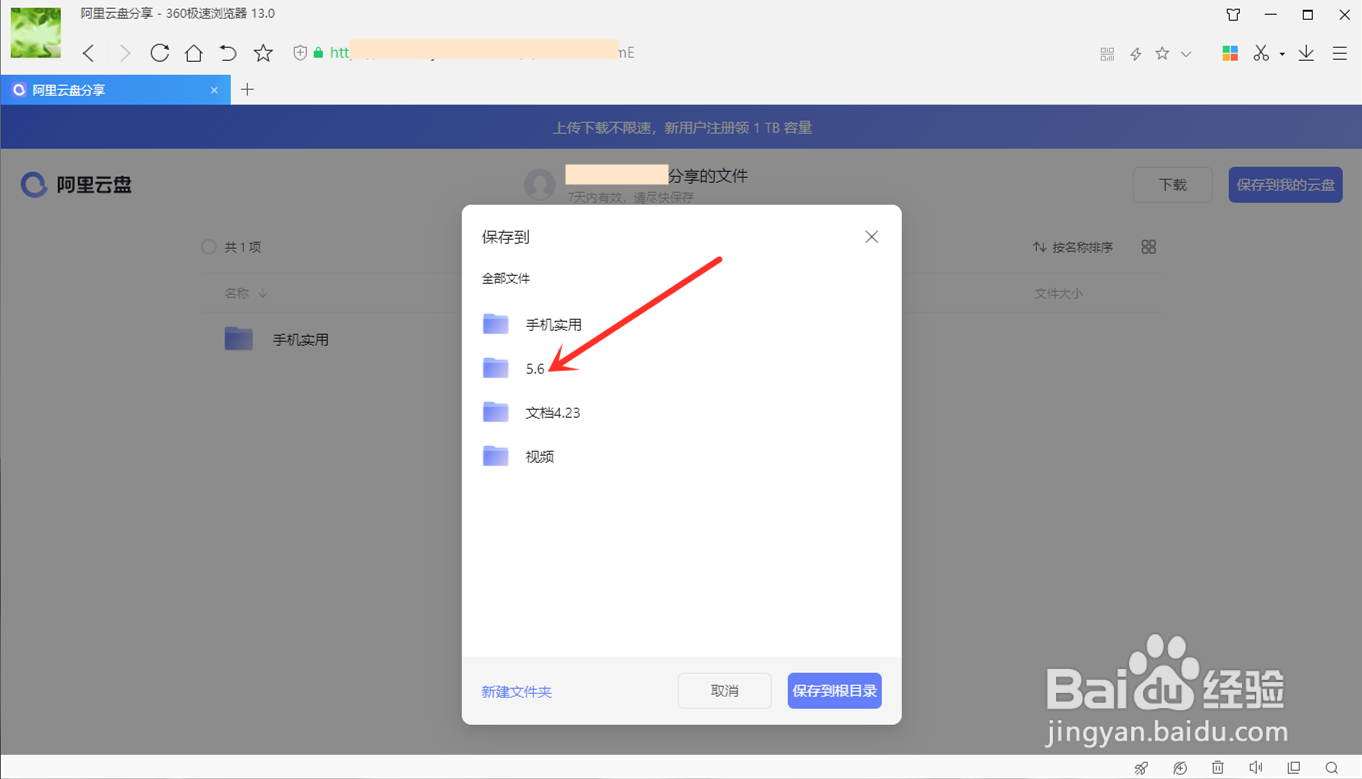
Task: Click the trash icon in status bar
Action: pos(1217,768)
